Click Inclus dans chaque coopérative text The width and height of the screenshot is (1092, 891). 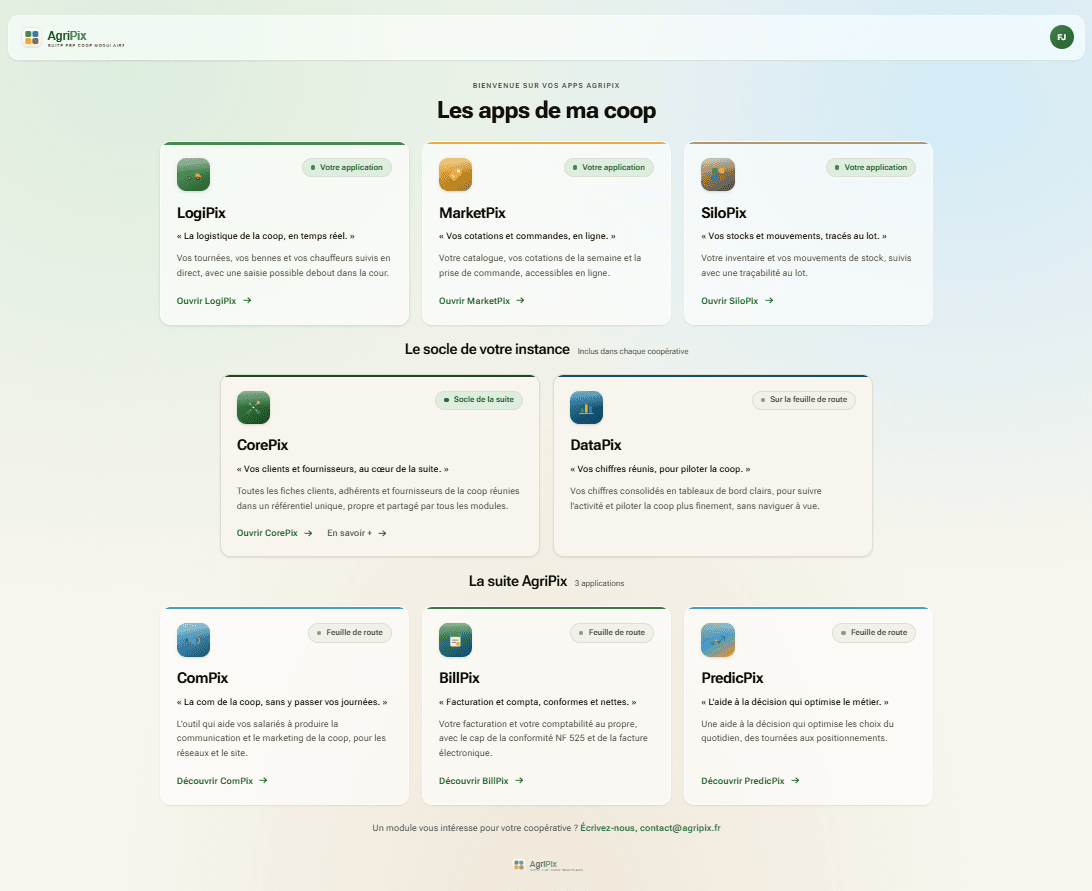tap(633, 351)
